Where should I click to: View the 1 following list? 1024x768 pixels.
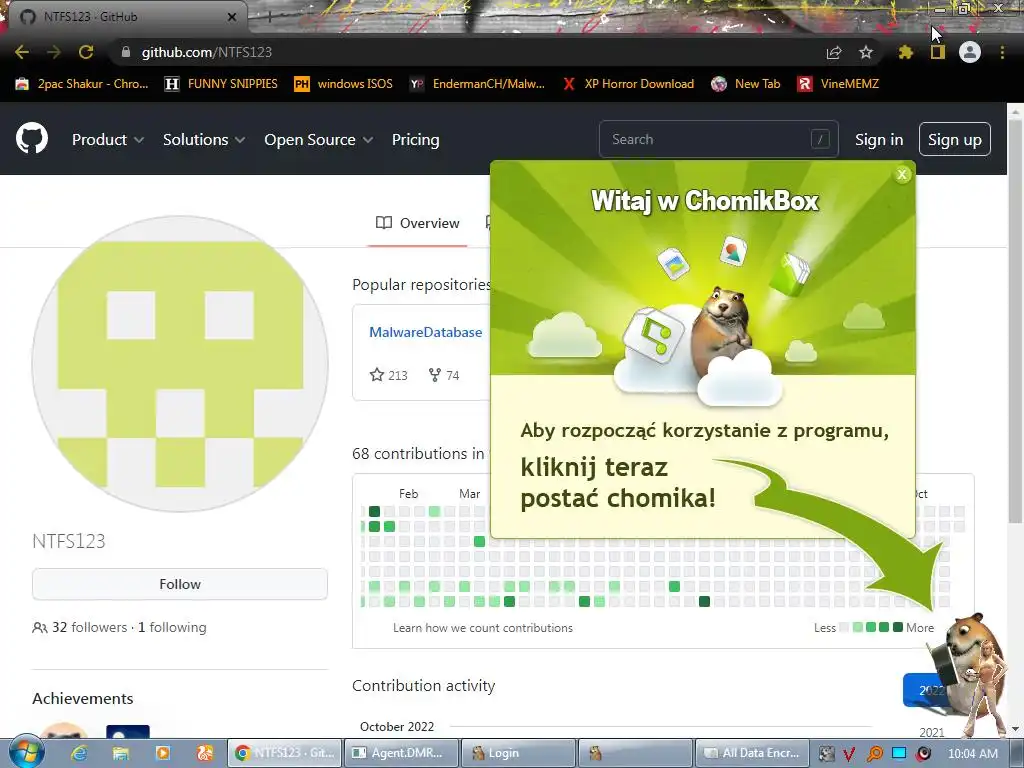coord(172,627)
